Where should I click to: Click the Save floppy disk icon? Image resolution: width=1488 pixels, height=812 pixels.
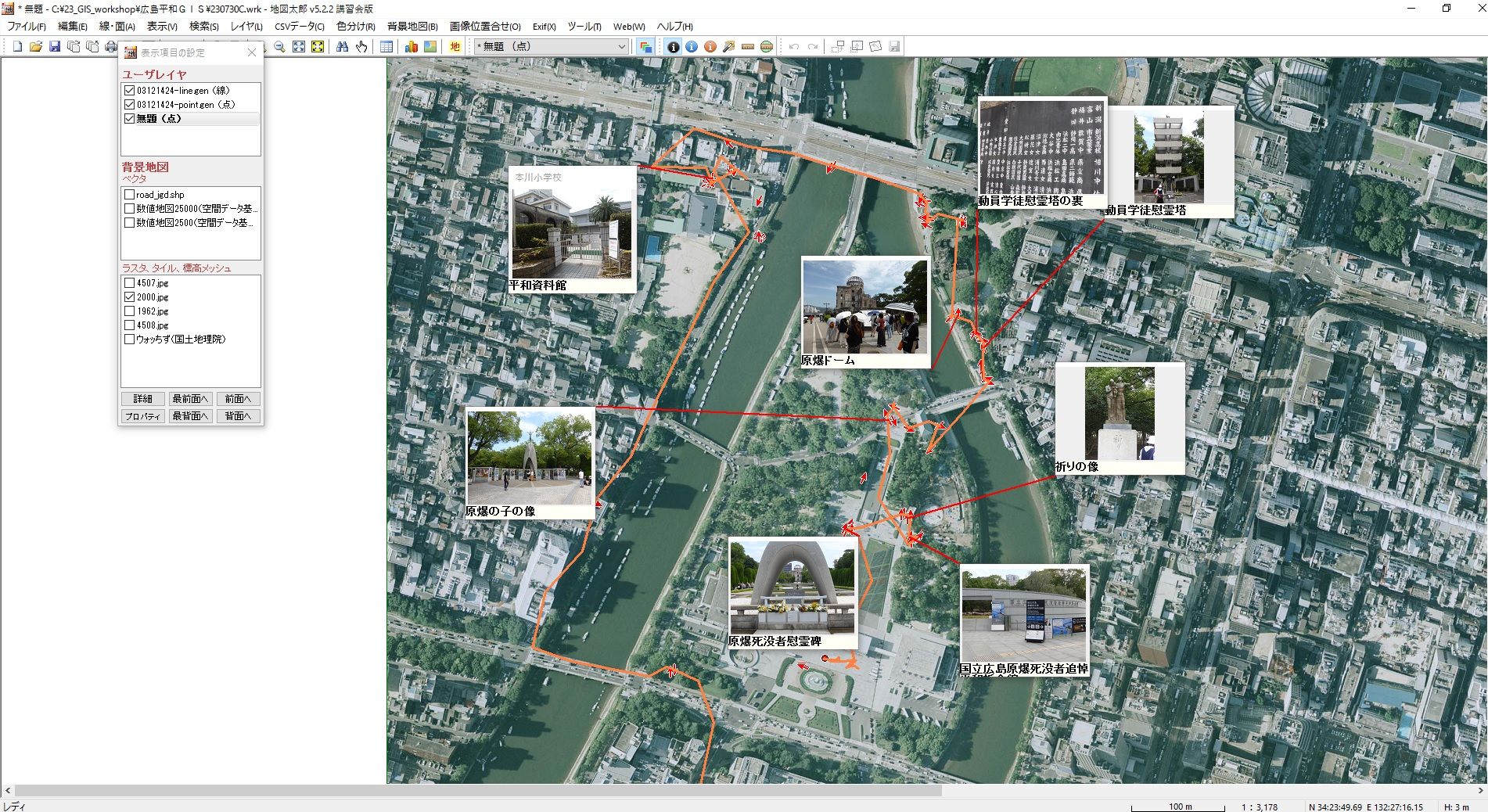tap(55, 47)
